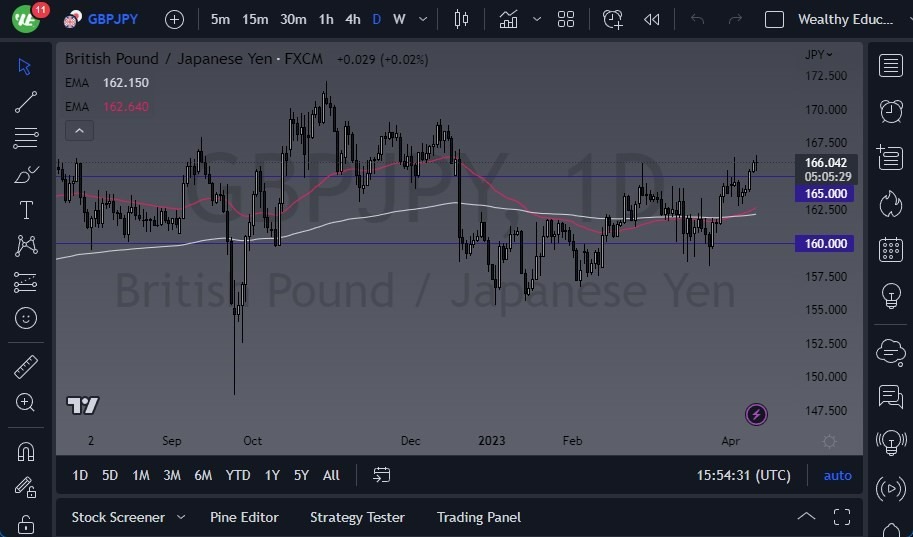Expand the Stock Screener dropdown arrow
This screenshot has width=913, height=537.
click(181, 517)
